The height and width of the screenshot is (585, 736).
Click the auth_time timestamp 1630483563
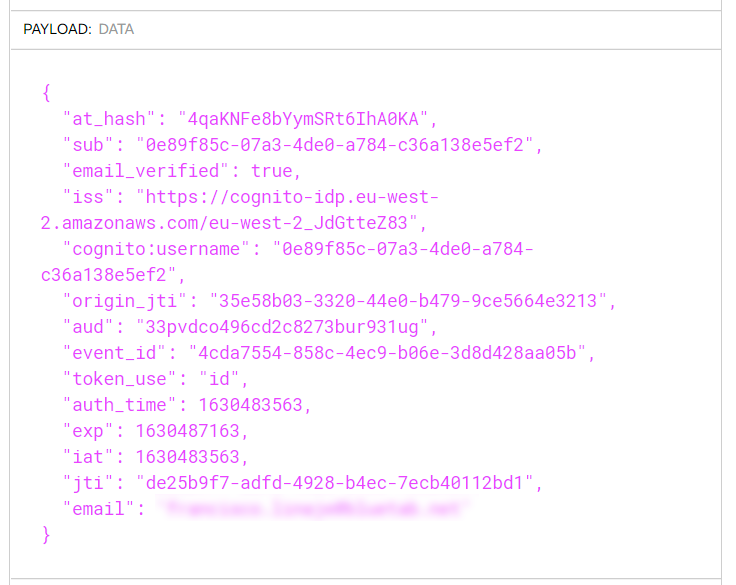point(255,405)
